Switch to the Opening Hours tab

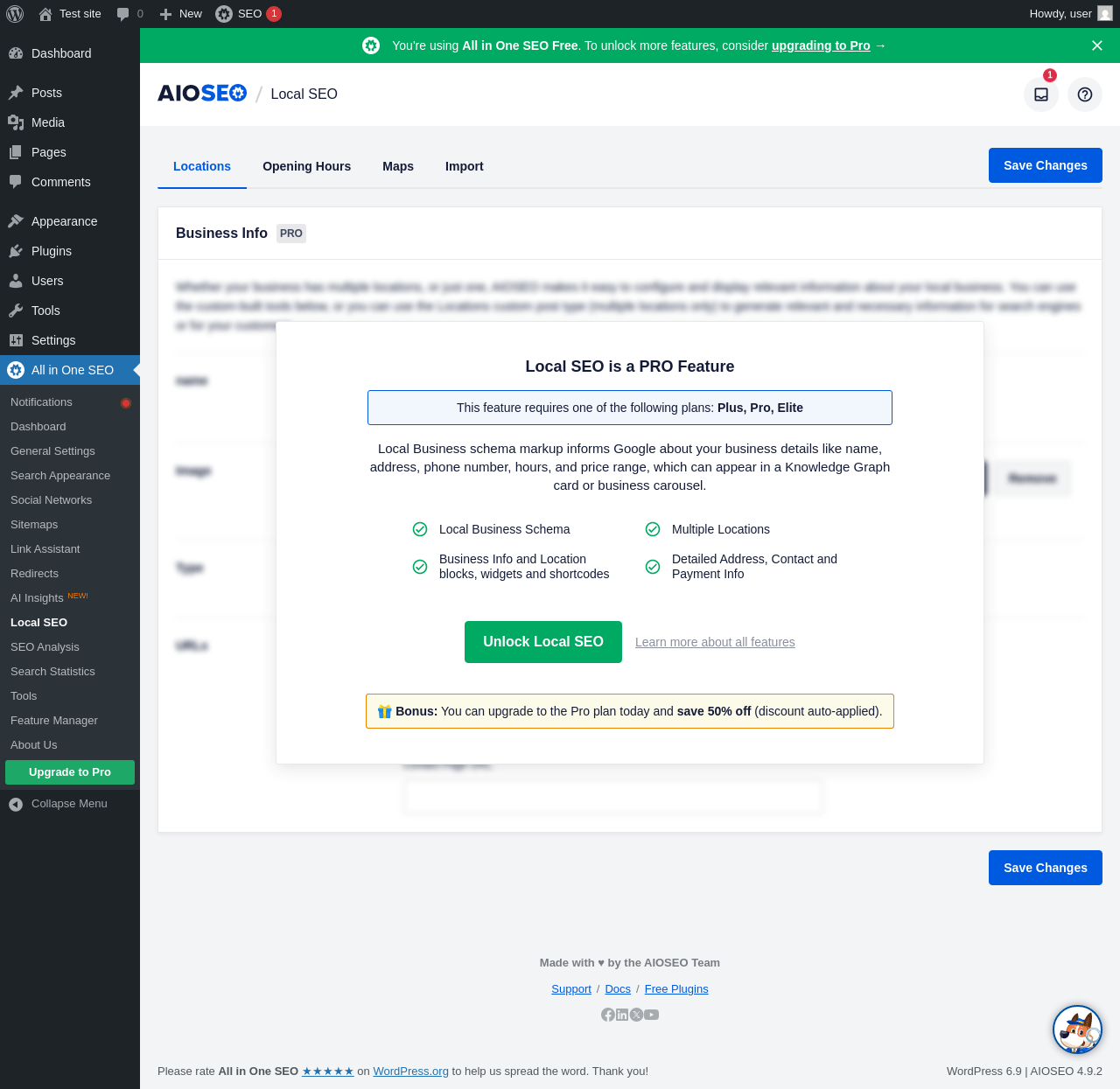[306, 166]
